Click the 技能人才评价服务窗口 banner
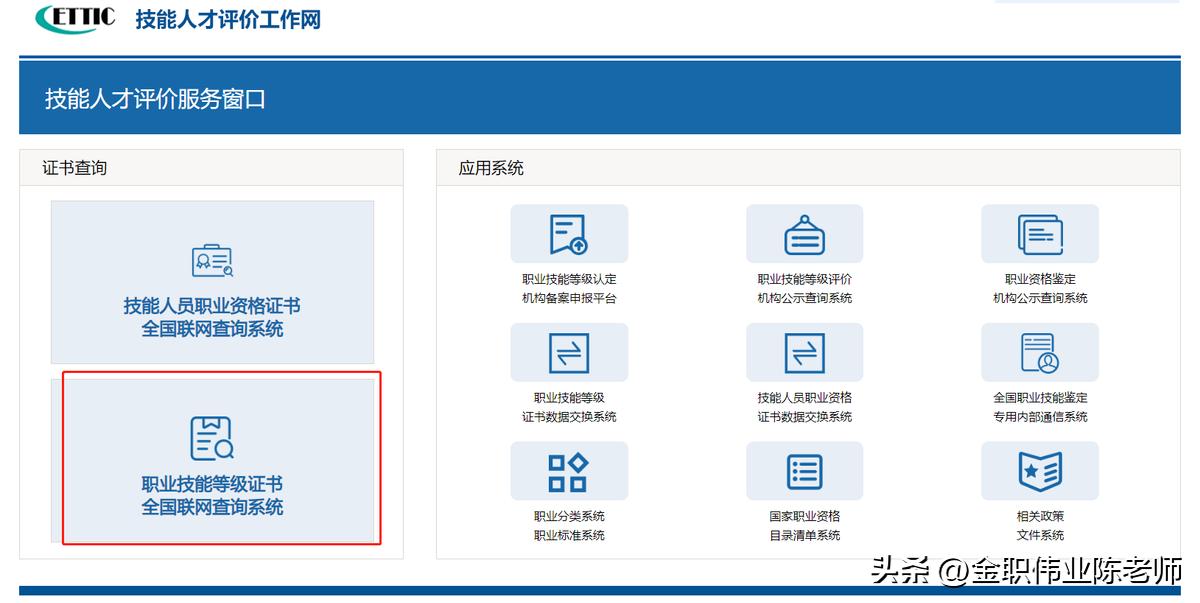This screenshot has width=1200, height=603. 160,99
